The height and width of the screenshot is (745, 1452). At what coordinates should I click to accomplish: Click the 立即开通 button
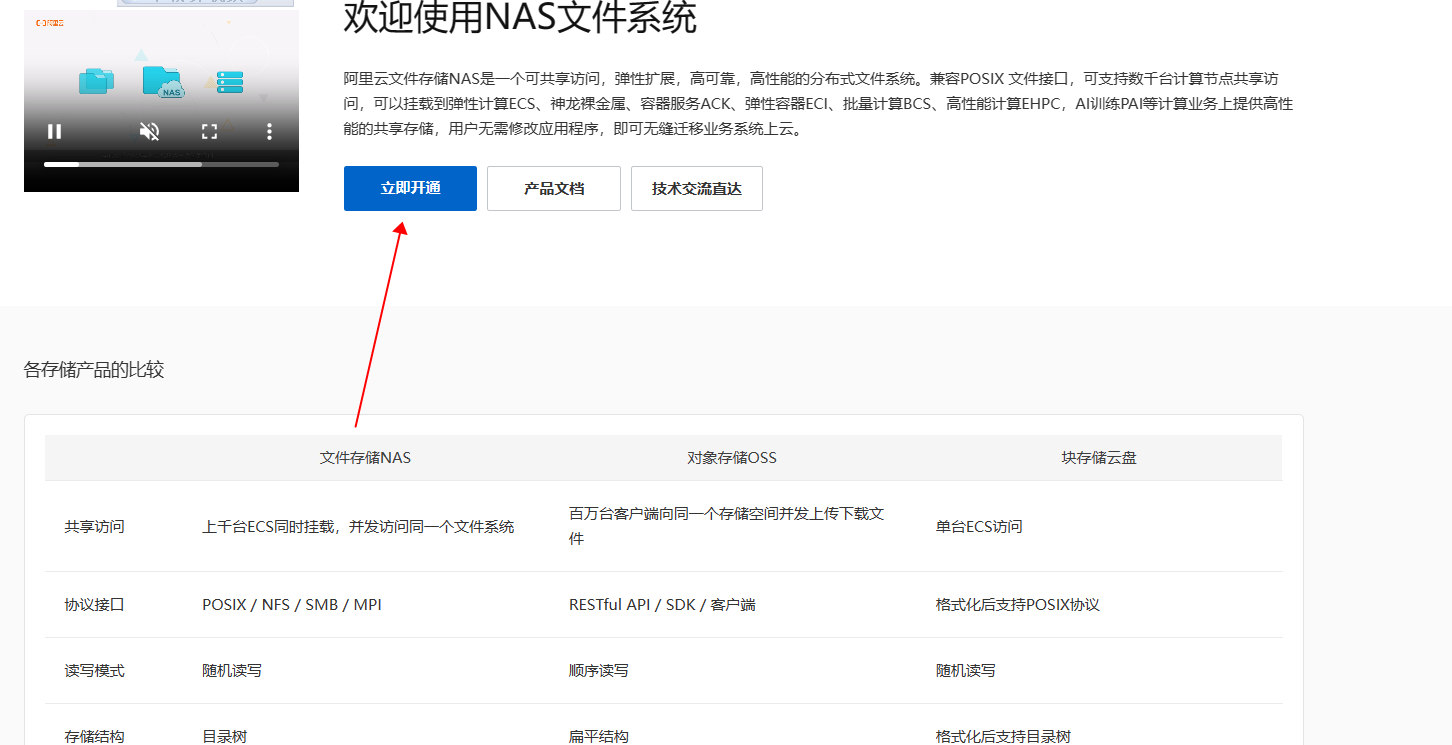[410, 188]
